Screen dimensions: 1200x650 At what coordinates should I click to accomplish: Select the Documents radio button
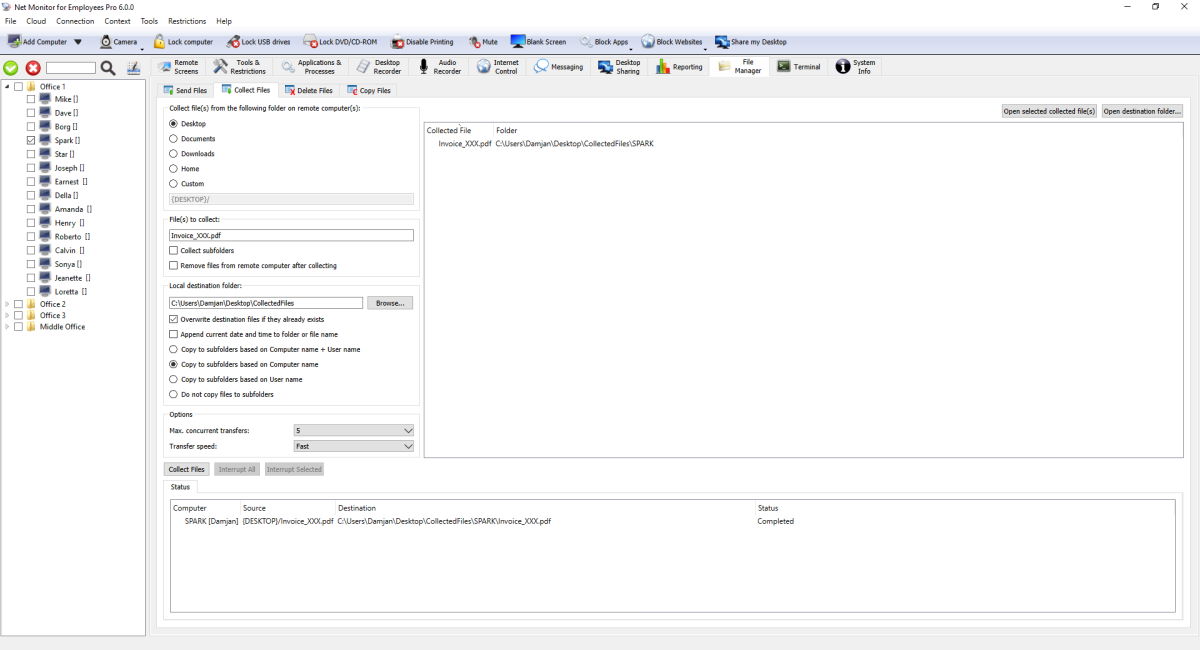point(174,139)
